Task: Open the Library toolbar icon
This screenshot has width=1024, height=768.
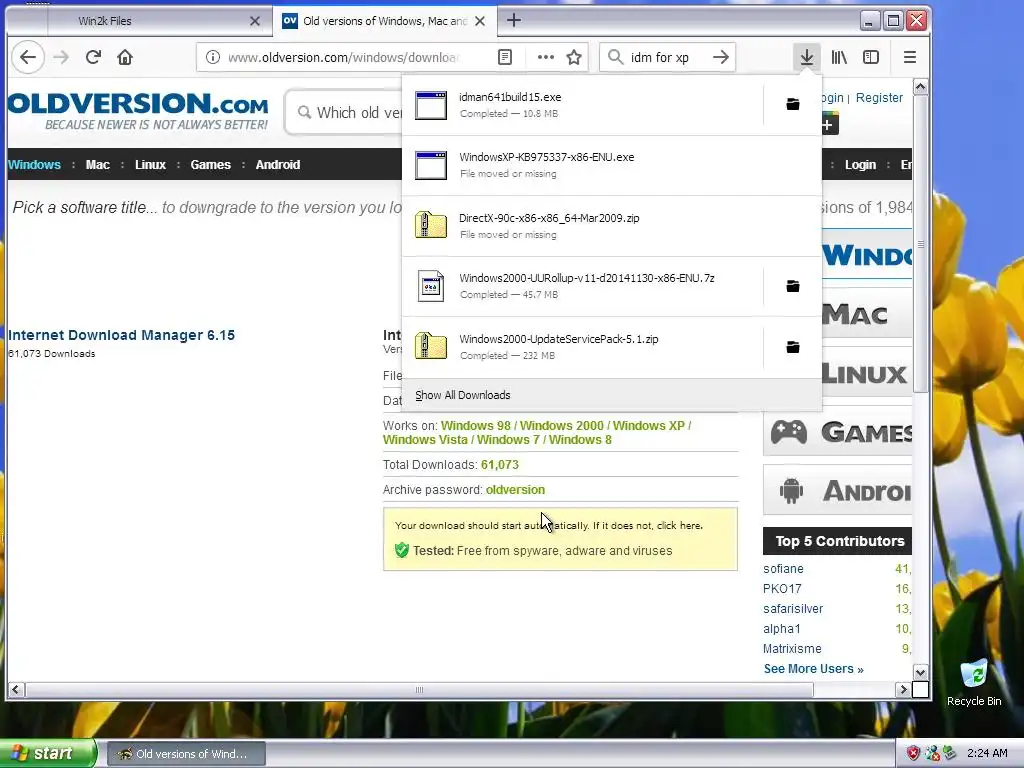Action: tap(839, 57)
